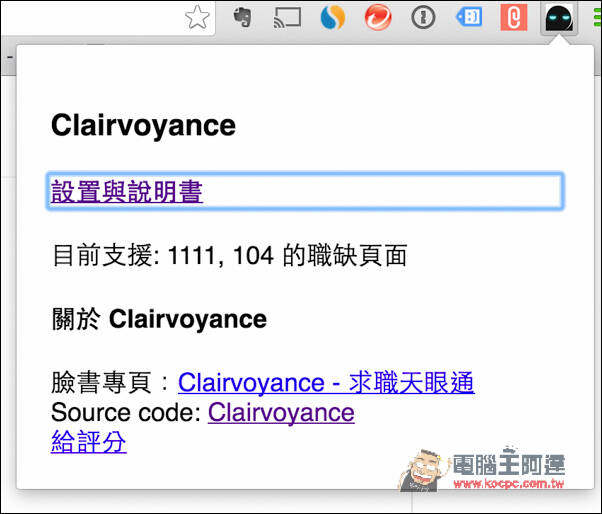Screen dimensions: 602x514
Task: Open the orange paperclip extension icon
Action: pos(514,18)
